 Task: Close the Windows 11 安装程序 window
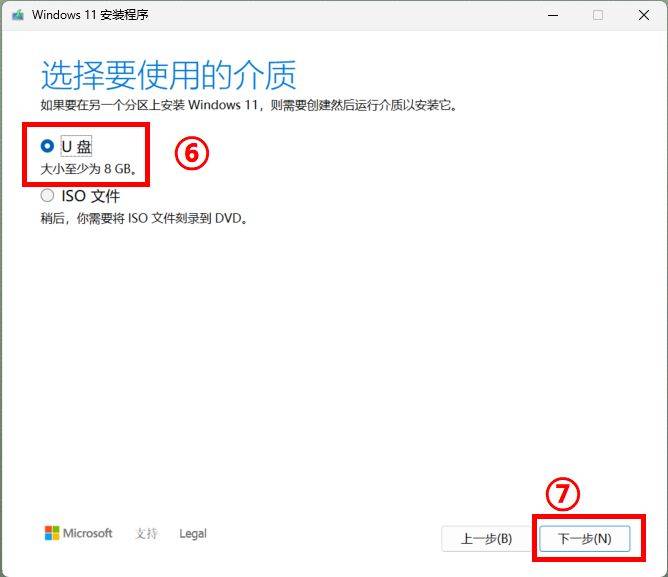pyautogui.click(x=644, y=15)
